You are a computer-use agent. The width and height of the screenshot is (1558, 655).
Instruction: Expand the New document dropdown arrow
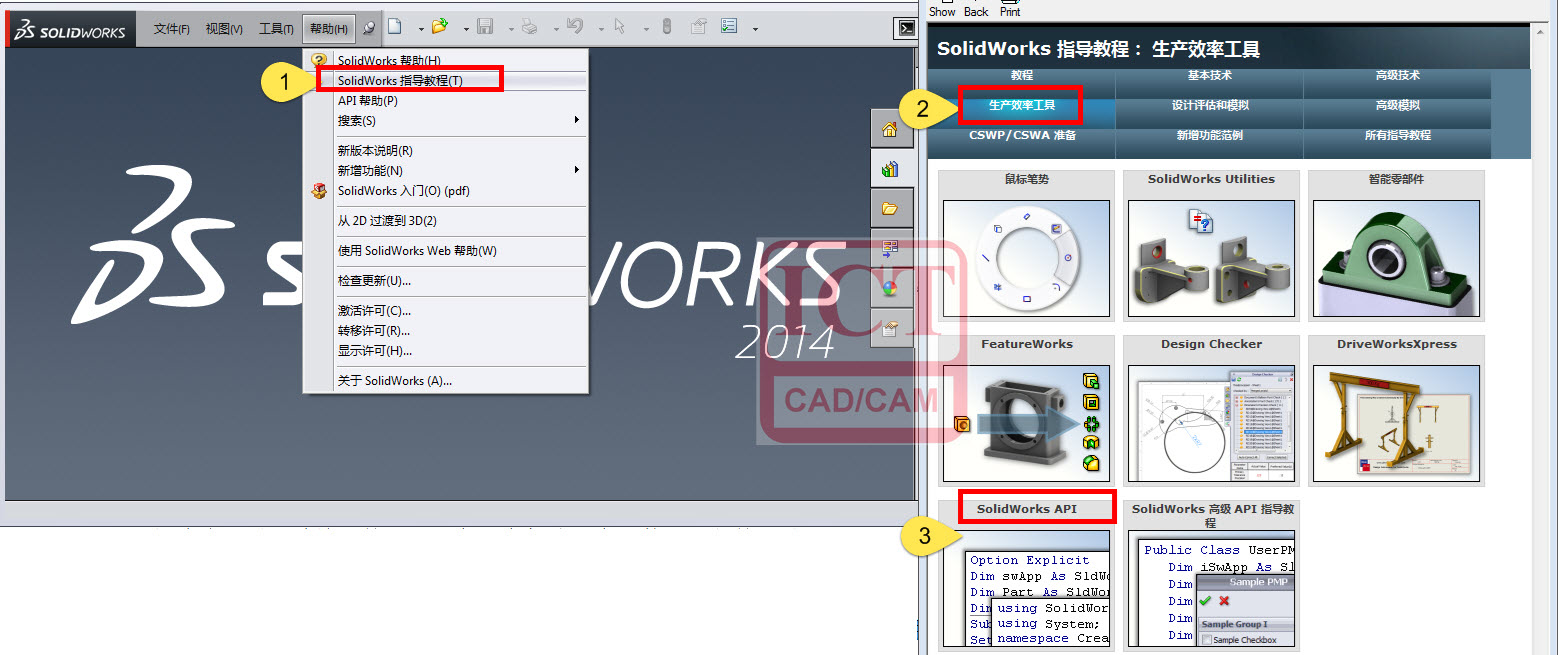click(x=420, y=29)
